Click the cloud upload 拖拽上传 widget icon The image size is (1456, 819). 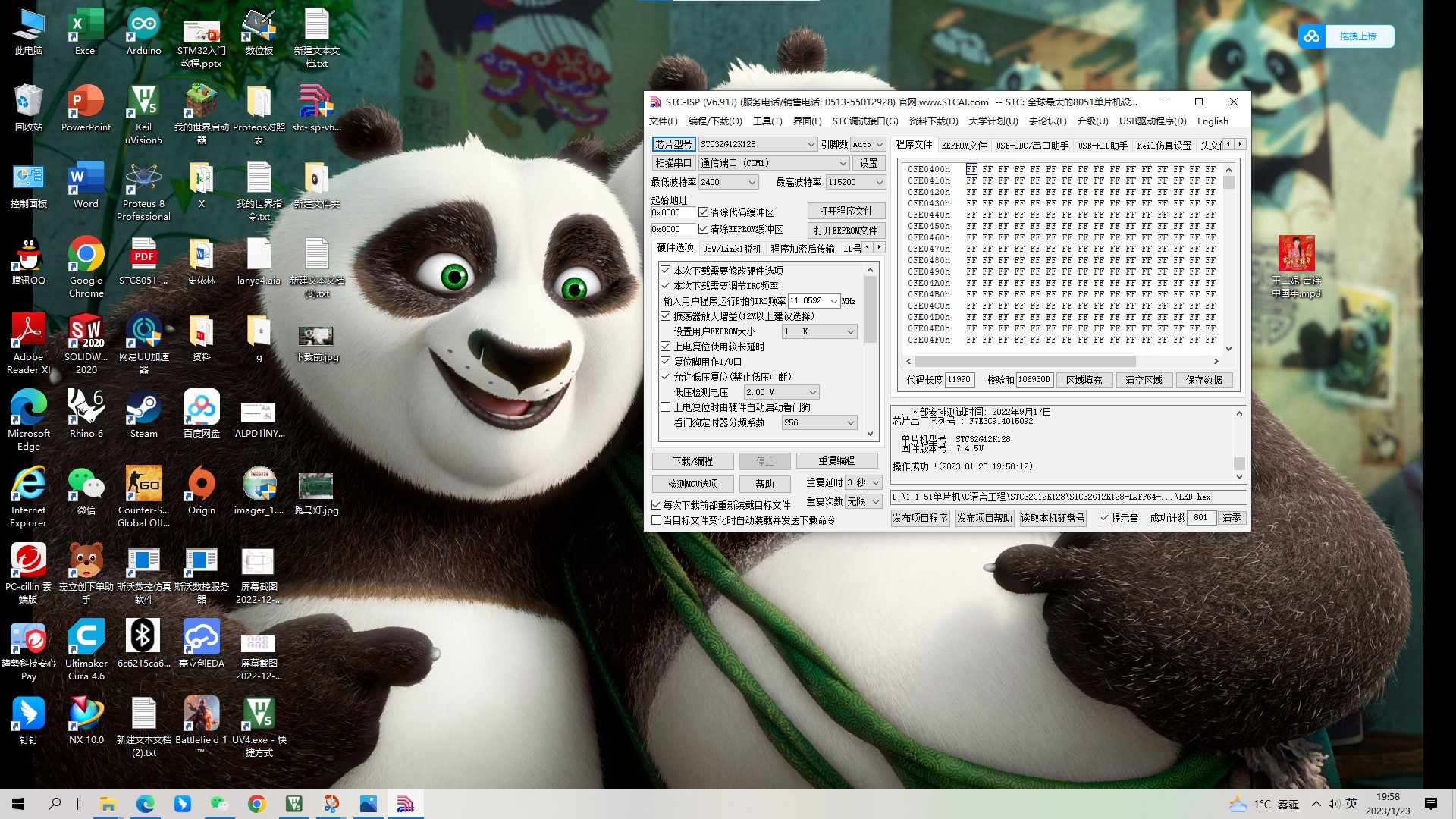click(x=1311, y=36)
